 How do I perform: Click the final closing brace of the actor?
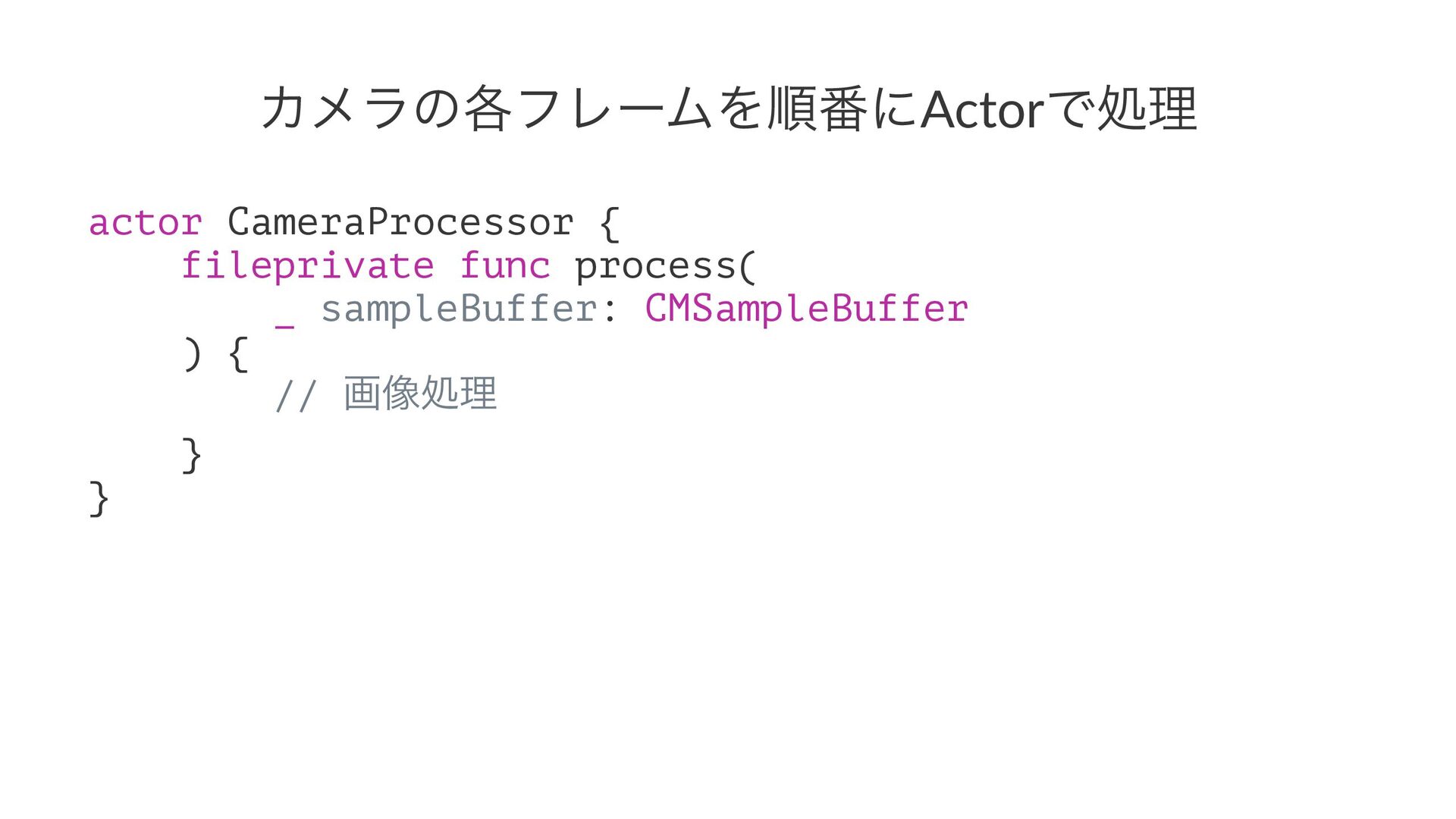click(99, 499)
